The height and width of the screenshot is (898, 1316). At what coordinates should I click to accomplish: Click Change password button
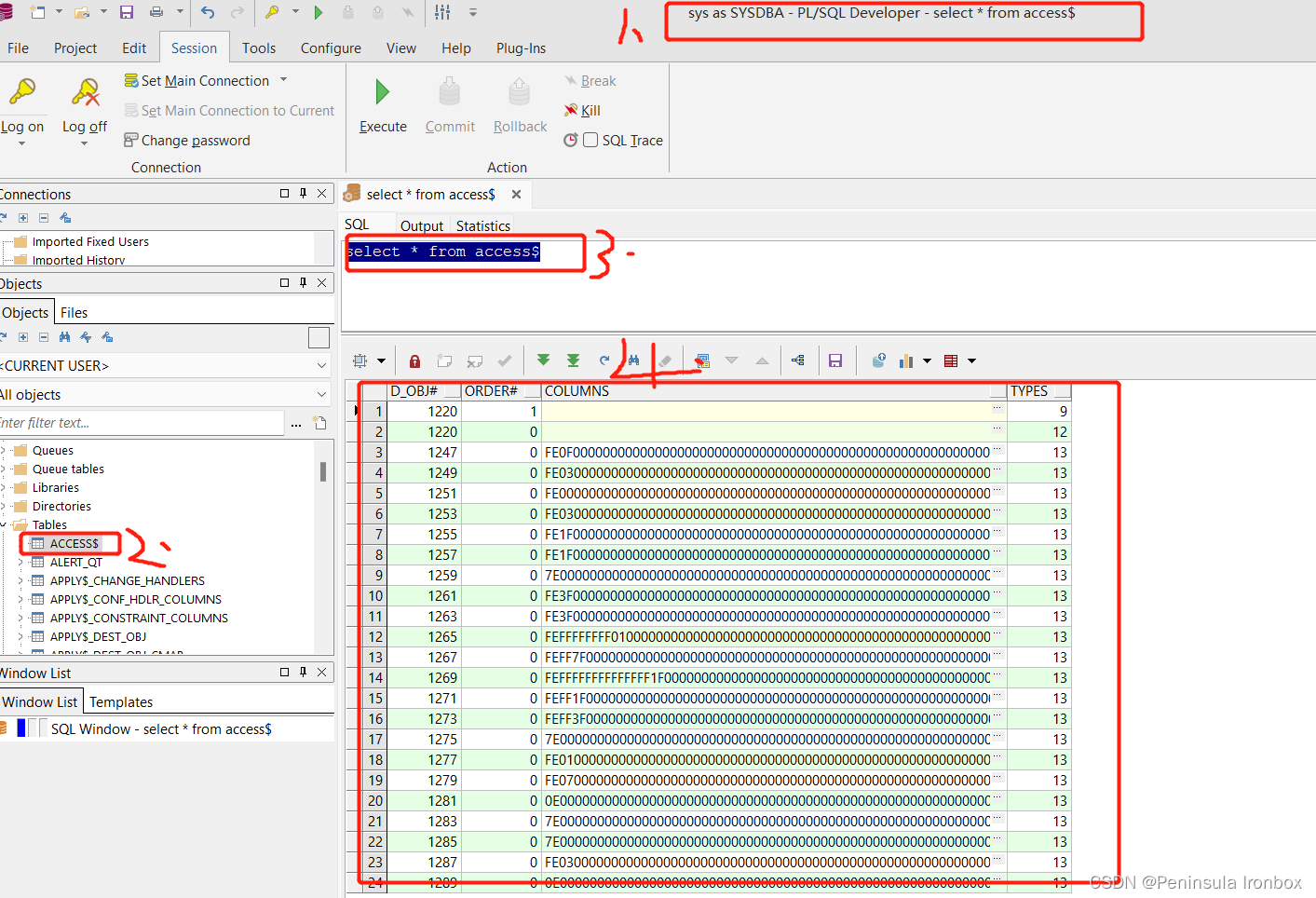pyautogui.click(x=187, y=140)
